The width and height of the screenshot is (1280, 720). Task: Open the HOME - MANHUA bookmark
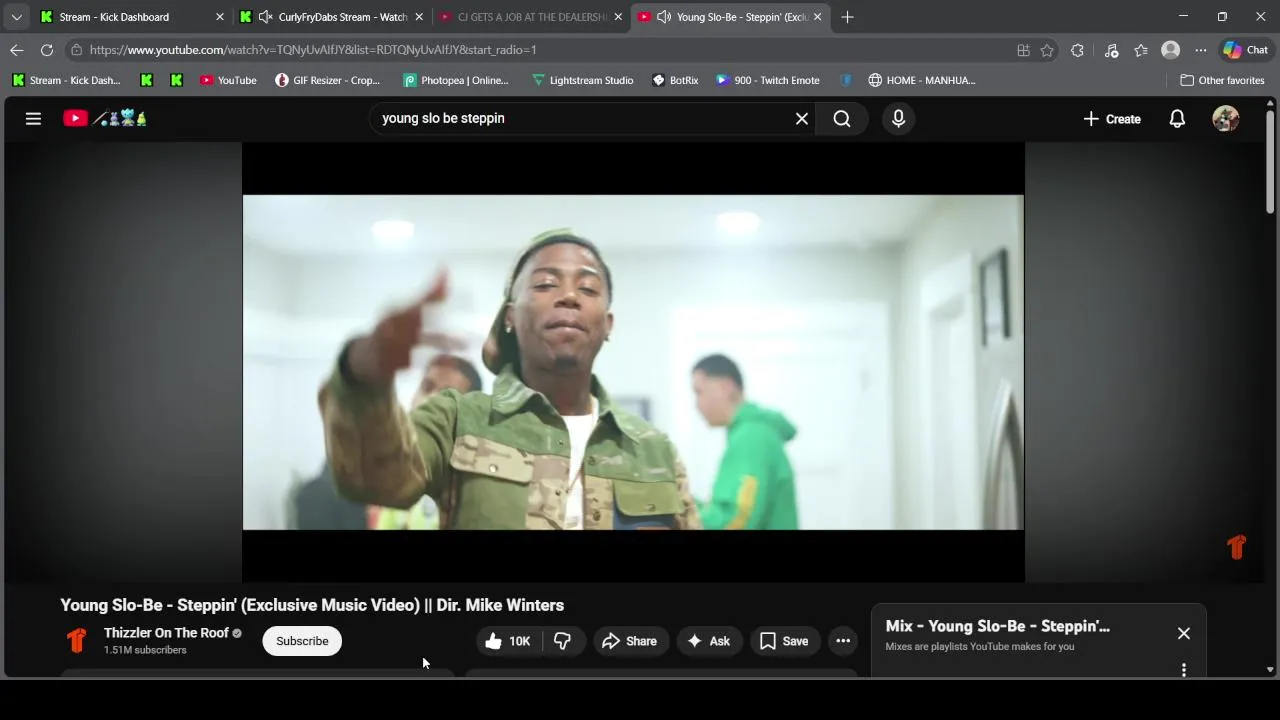tap(921, 80)
